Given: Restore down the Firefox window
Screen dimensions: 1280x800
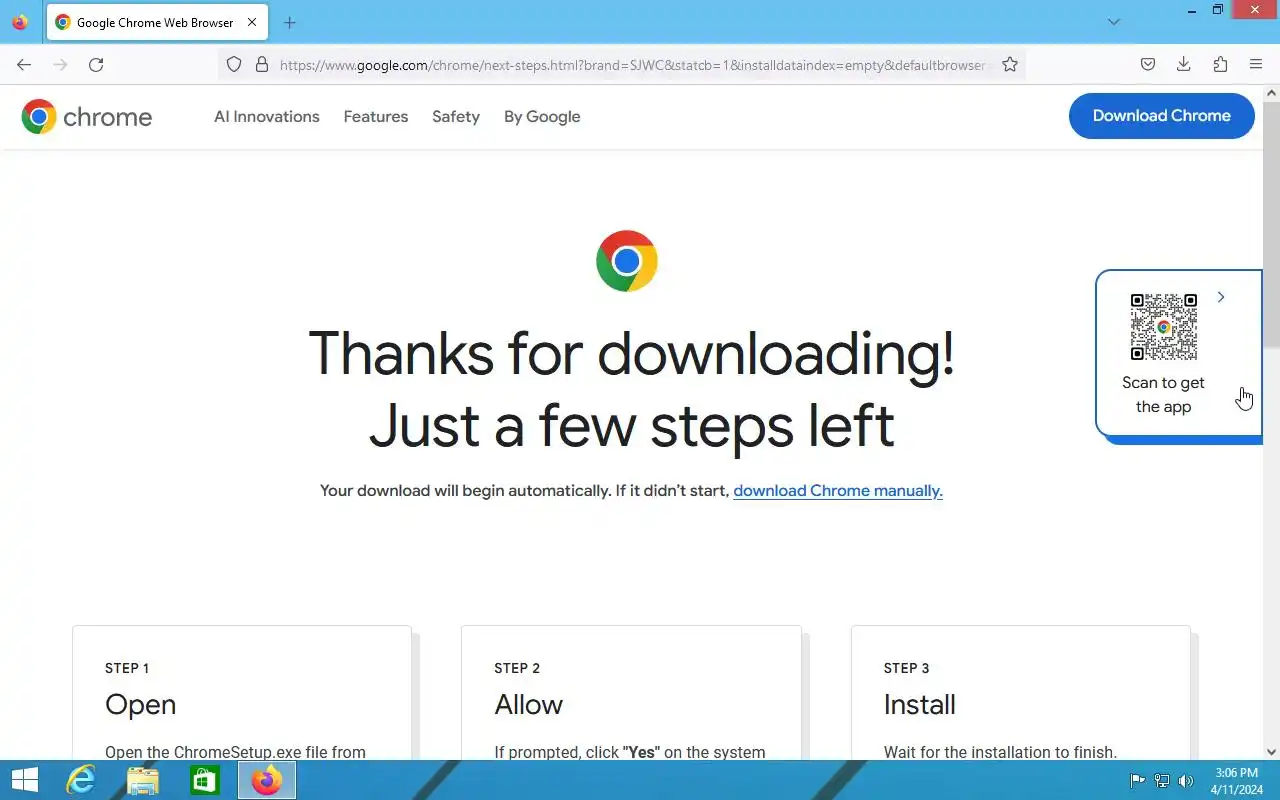Looking at the screenshot, I should (x=1218, y=10).
